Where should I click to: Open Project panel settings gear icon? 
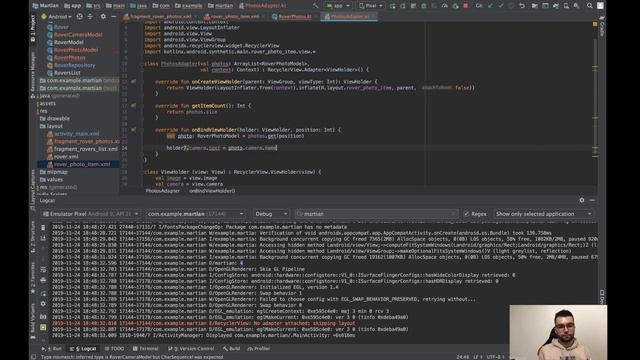(103, 17)
